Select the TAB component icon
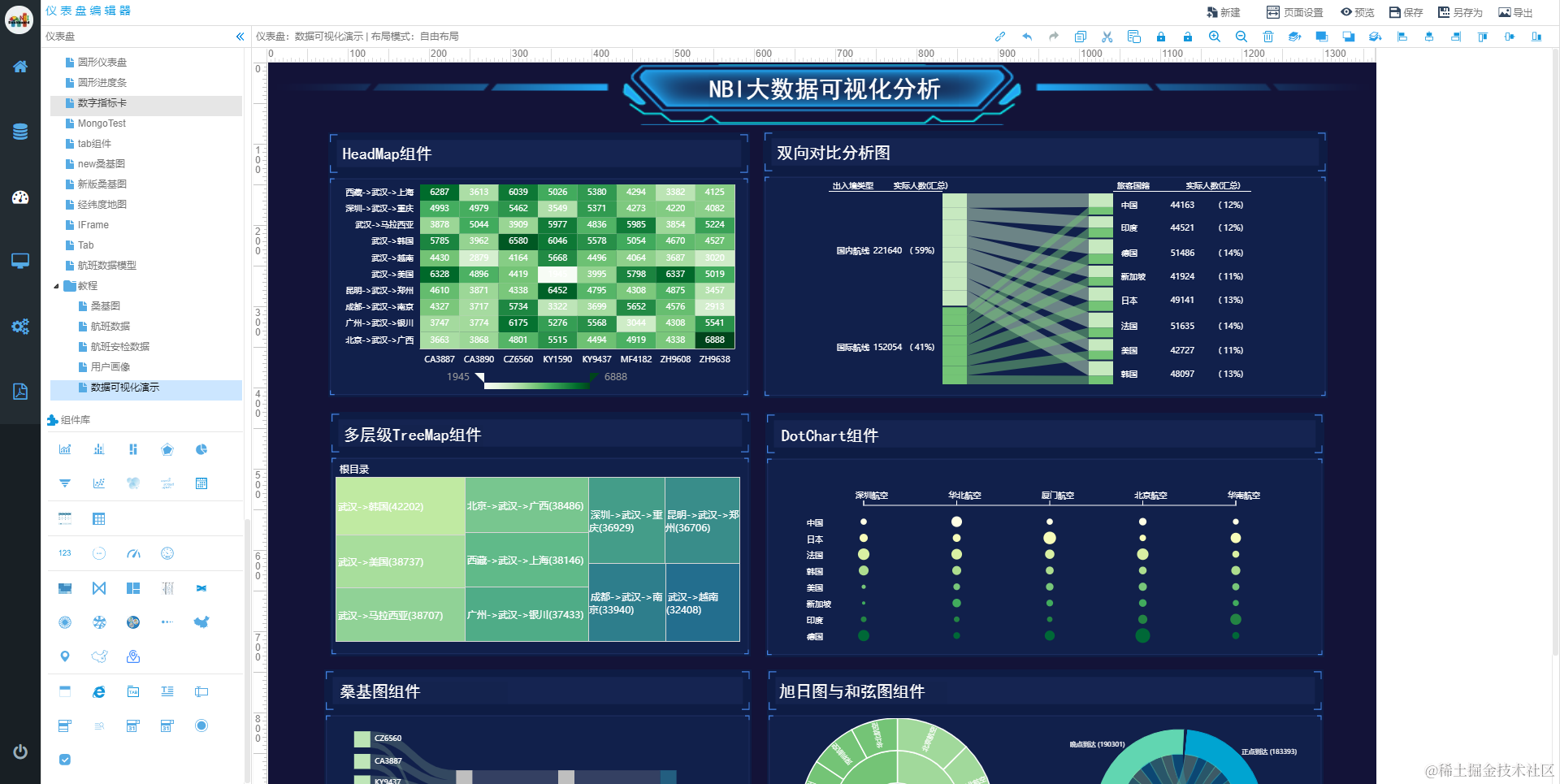 [133, 691]
